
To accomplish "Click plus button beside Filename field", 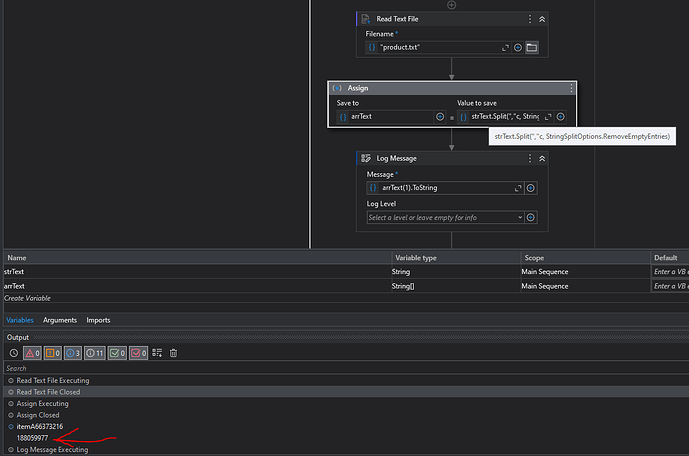I will (518, 47).
